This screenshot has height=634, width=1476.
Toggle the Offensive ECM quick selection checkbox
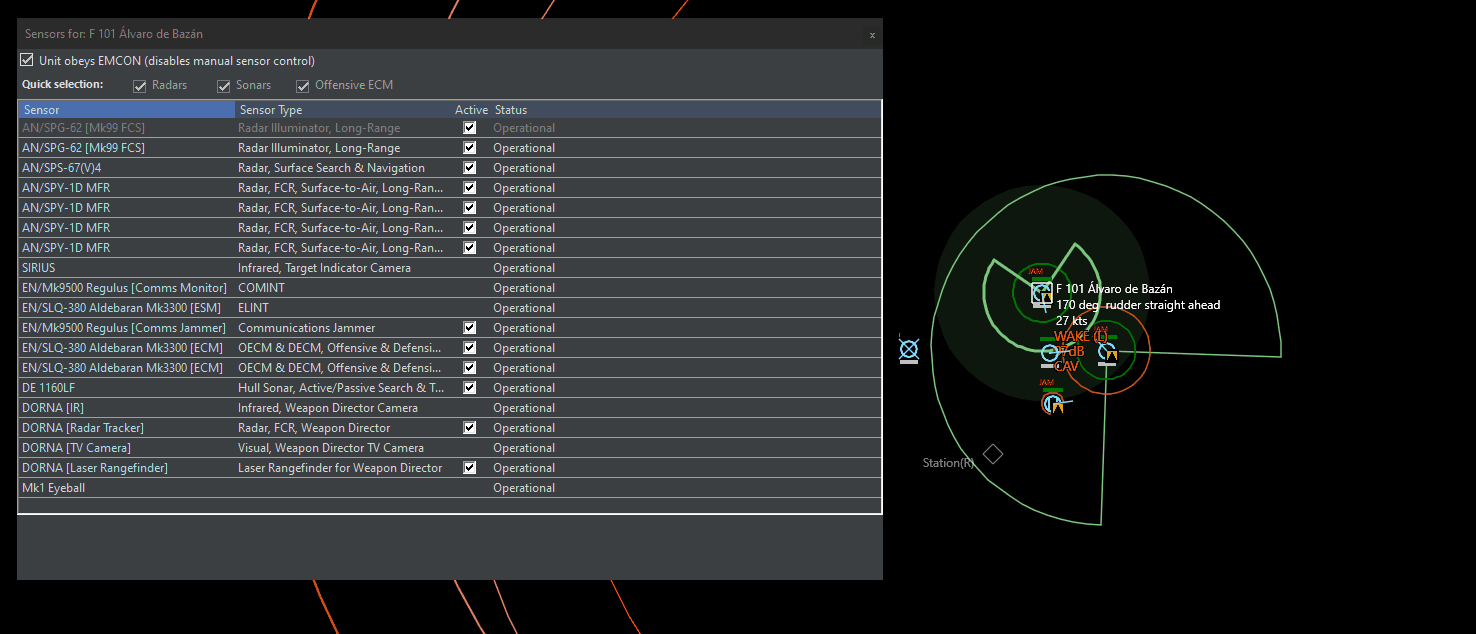pyautogui.click(x=303, y=86)
